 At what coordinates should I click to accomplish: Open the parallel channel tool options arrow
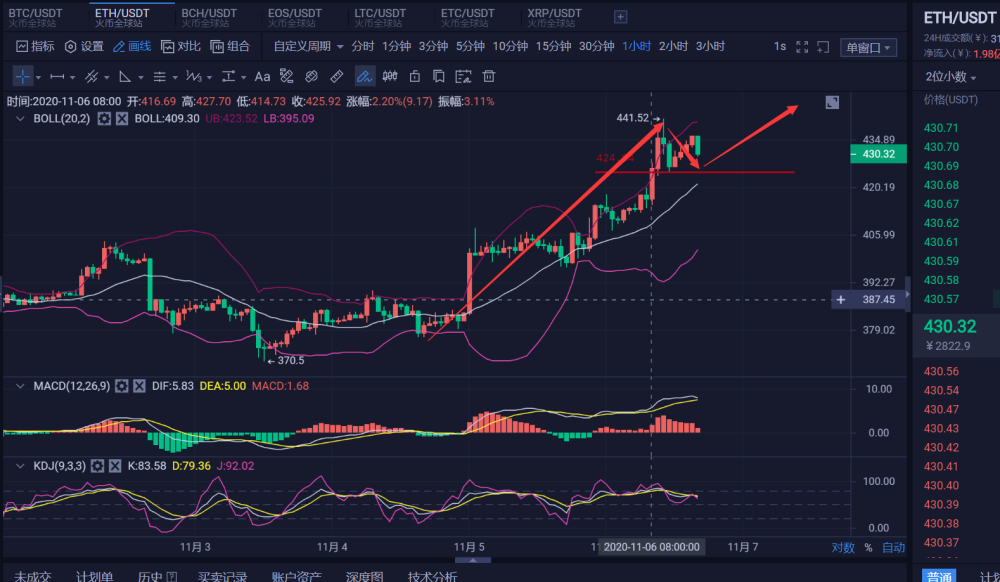[x=107, y=78]
